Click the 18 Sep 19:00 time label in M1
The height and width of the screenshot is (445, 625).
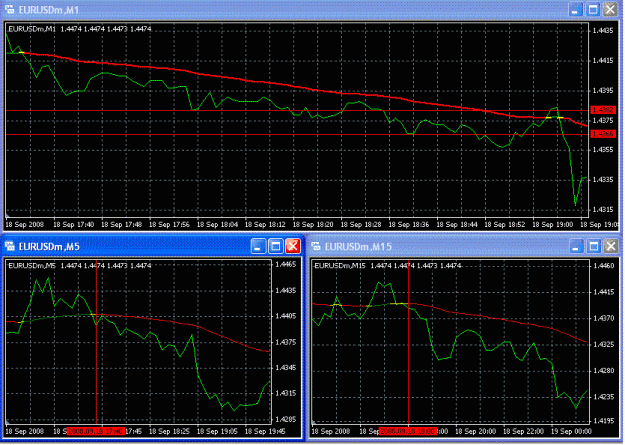coord(552,224)
